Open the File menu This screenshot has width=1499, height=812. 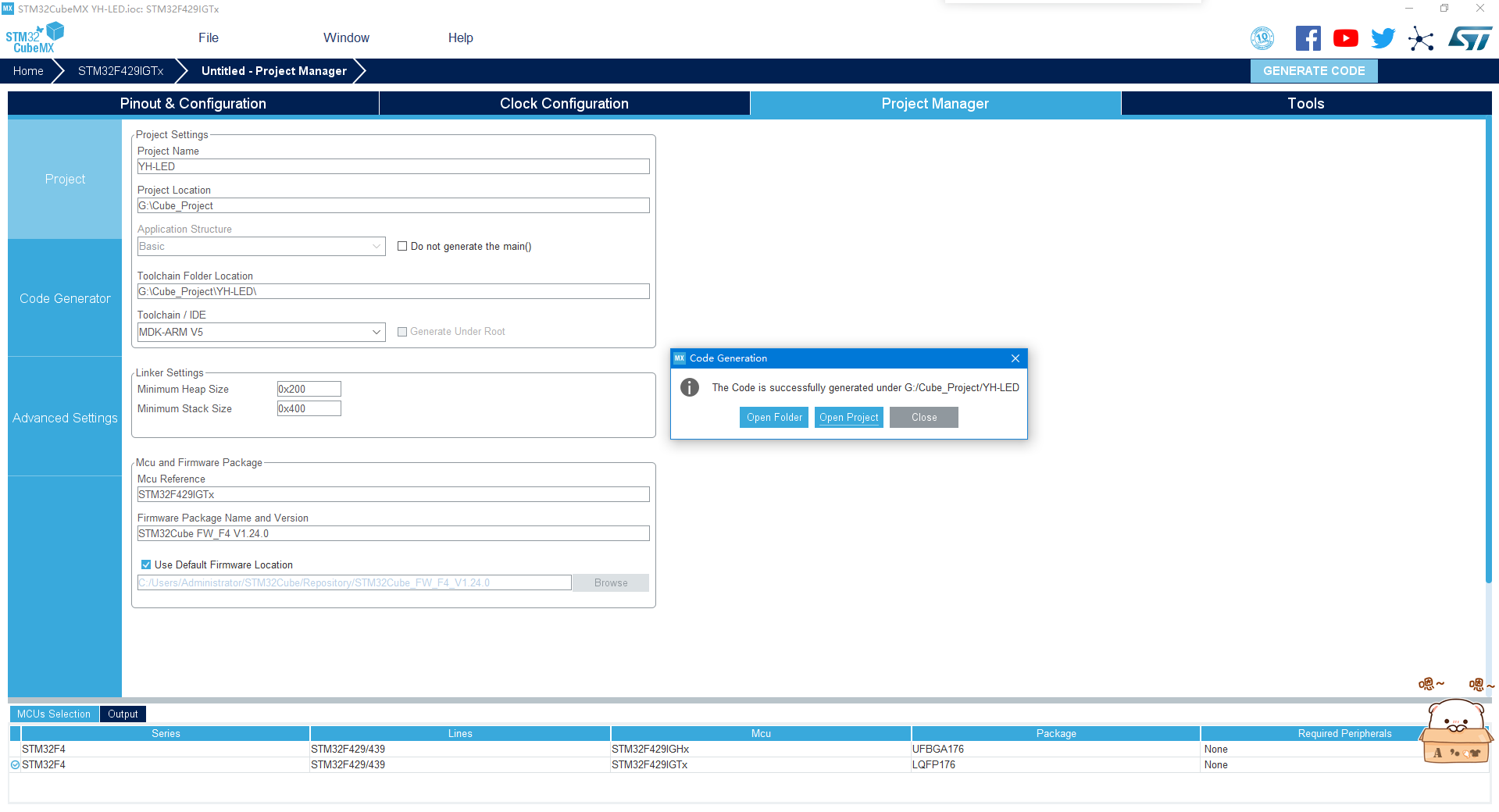(x=209, y=37)
